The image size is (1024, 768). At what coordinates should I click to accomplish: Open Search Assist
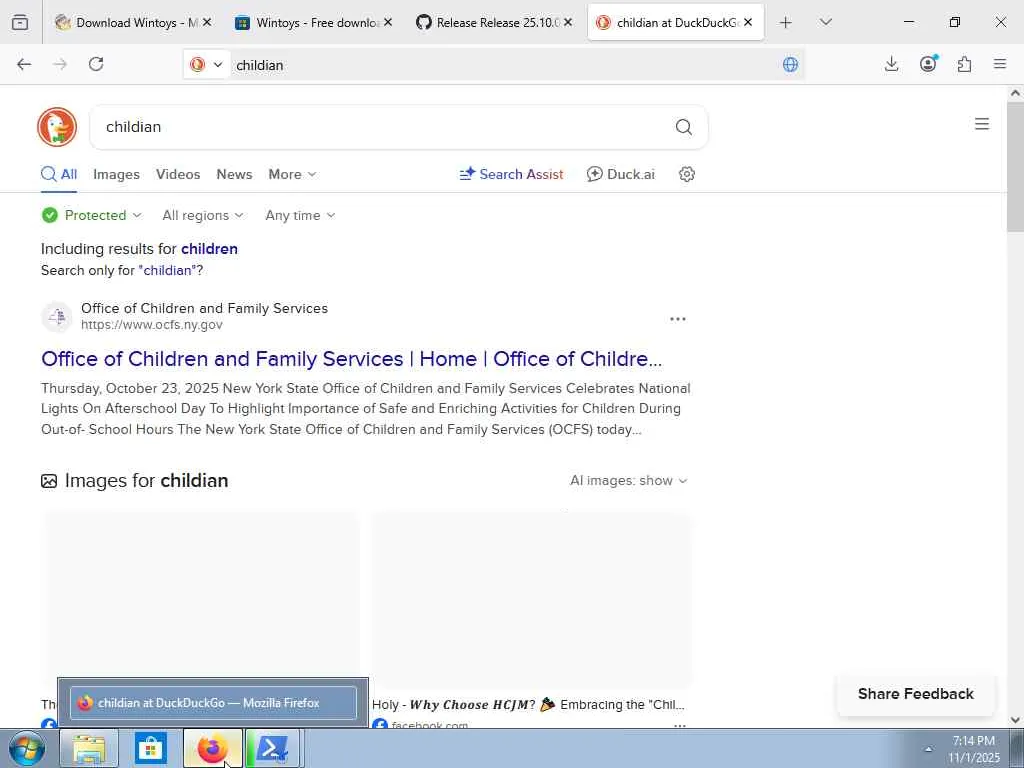(511, 174)
